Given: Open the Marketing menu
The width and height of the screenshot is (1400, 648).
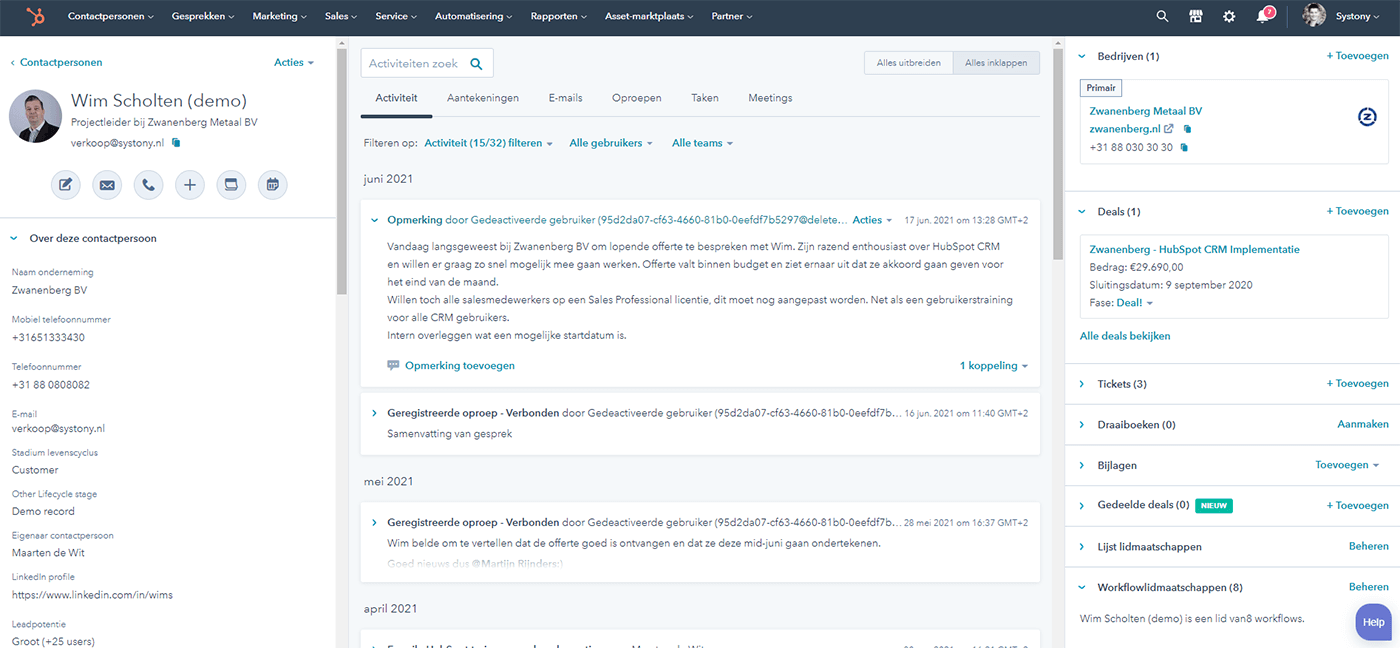Looking at the screenshot, I should 280,17.
